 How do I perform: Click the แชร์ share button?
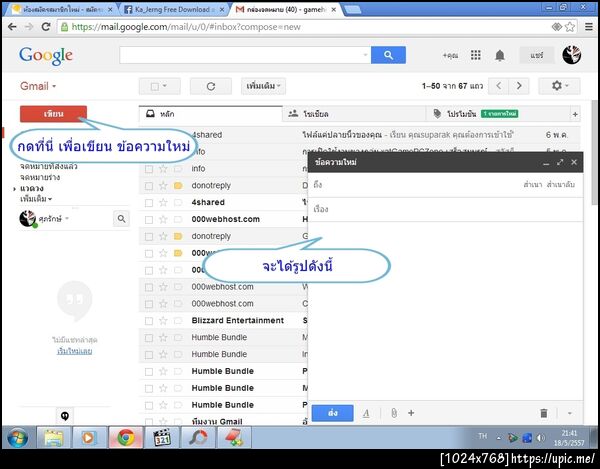click(536, 55)
